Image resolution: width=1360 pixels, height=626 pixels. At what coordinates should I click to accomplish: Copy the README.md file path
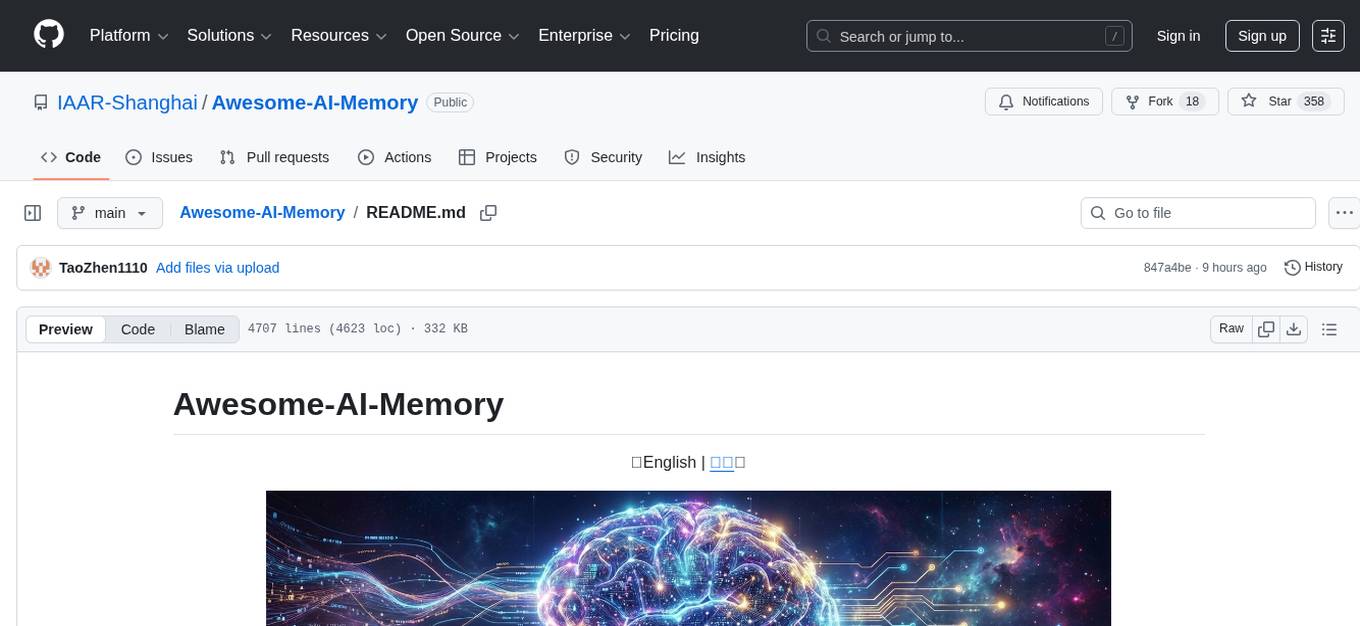click(488, 212)
